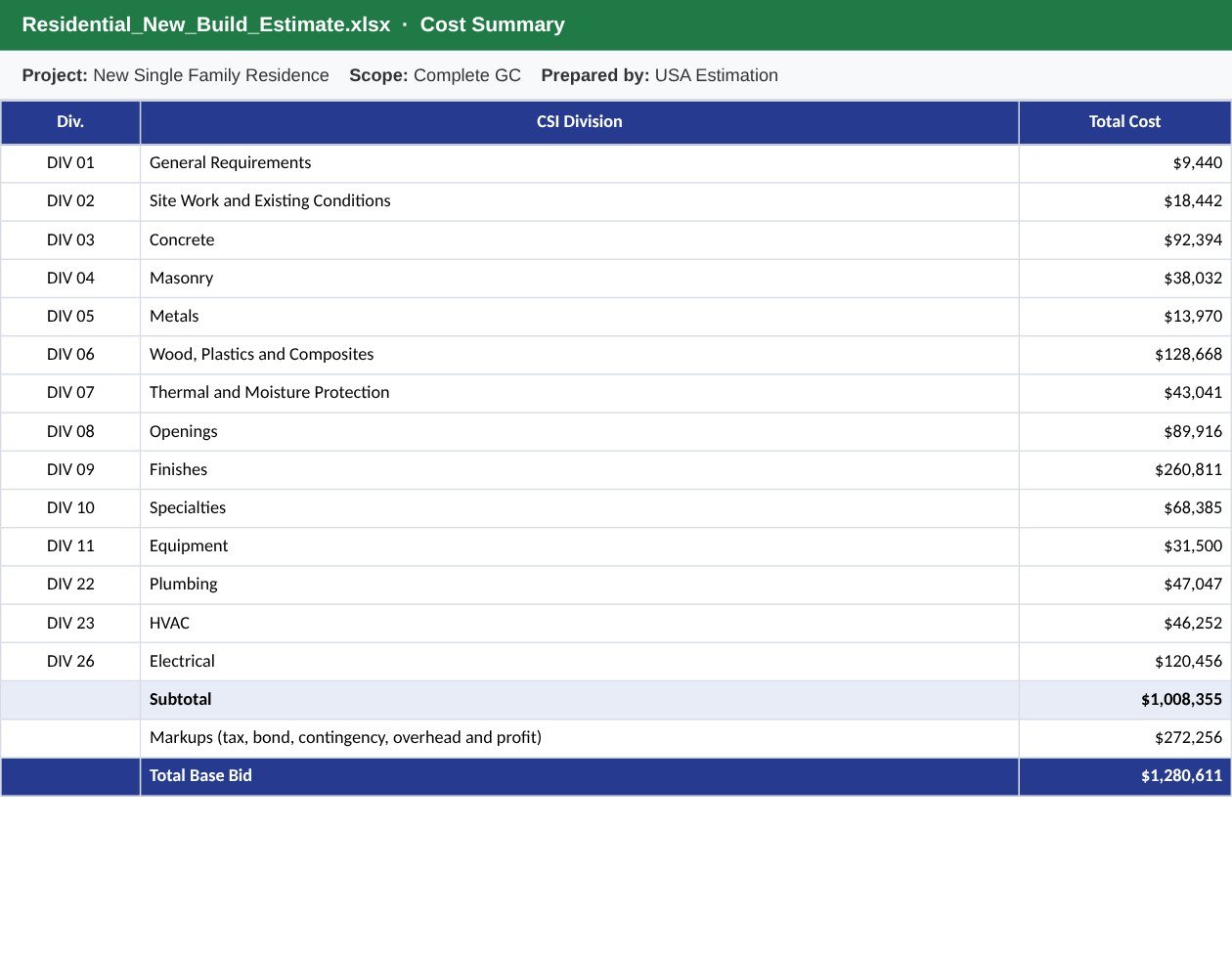Image resolution: width=1232 pixels, height=958 pixels.
Task: Click the Specialties division cell
Action: coord(579,508)
